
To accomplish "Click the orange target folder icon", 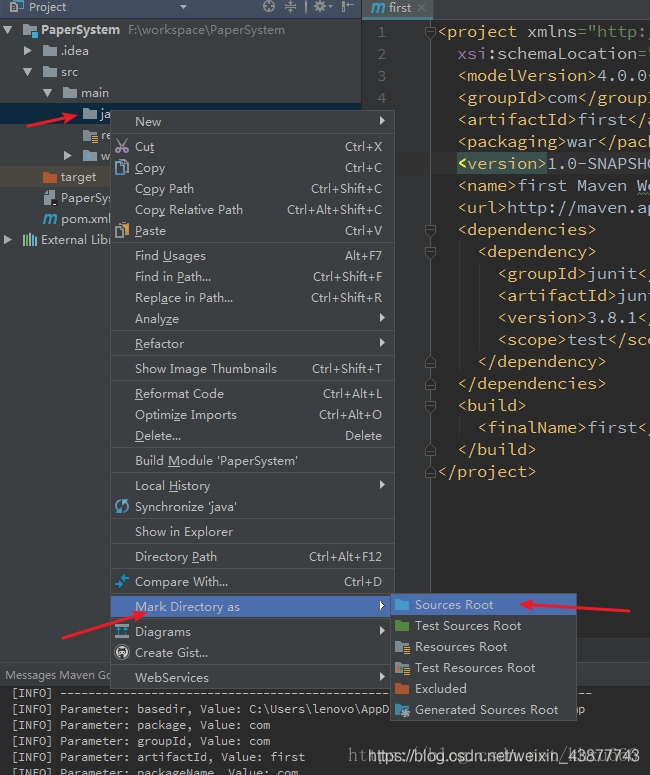I will pyautogui.click(x=50, y=177).
